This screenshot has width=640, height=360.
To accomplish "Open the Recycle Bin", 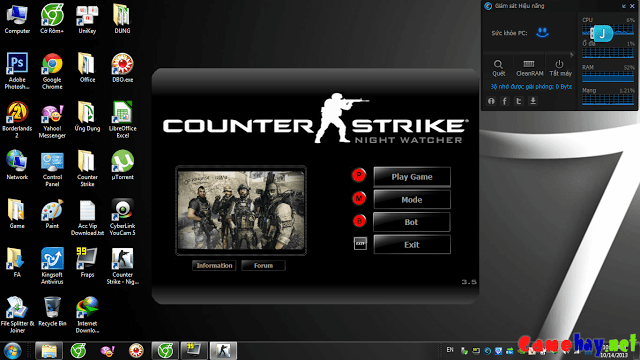I will click(x=52, y=311).
